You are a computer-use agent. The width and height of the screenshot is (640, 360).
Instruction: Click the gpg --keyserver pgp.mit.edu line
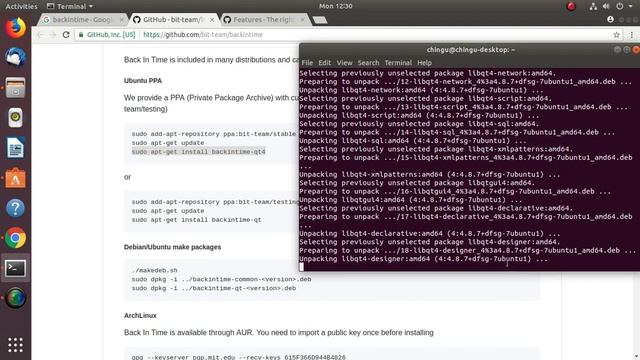[x=238, y=357]
